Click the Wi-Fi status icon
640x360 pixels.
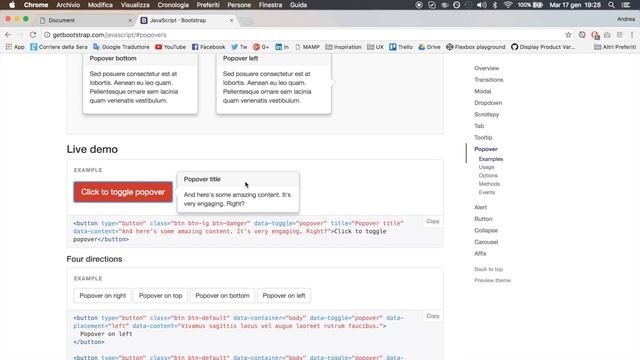tap(508, 5)
